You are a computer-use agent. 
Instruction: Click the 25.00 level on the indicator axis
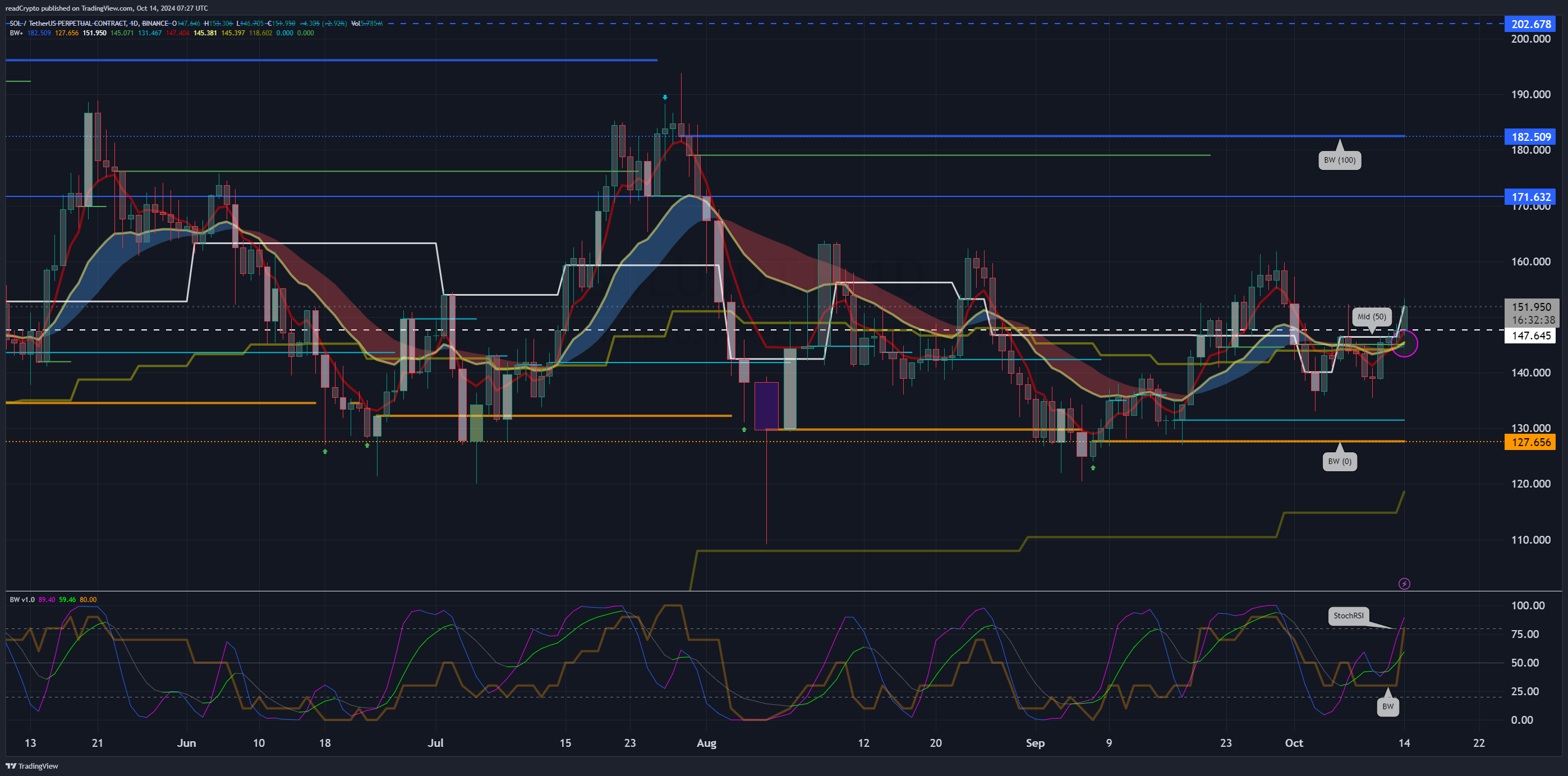click(1525, 691)
